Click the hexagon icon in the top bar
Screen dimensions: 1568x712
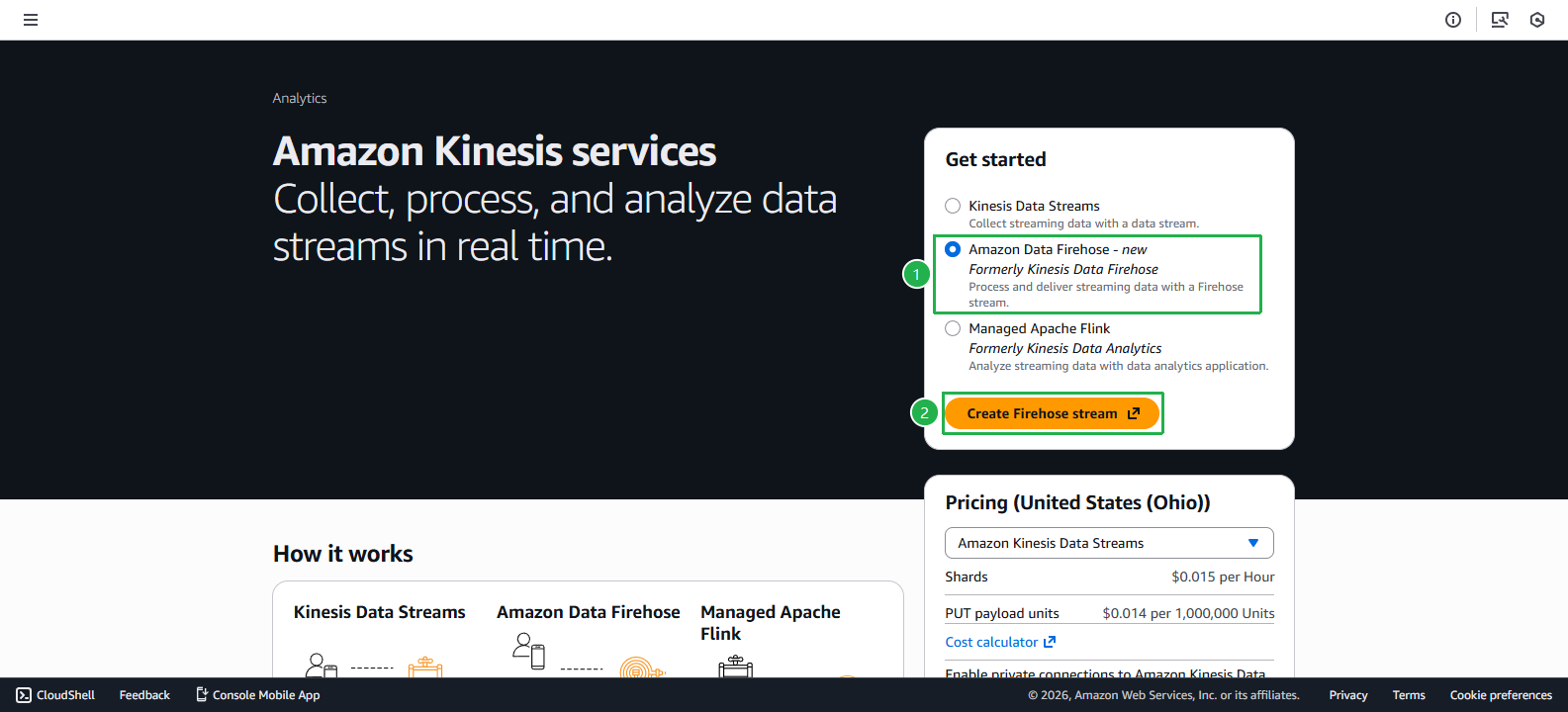coord(1537,20)
